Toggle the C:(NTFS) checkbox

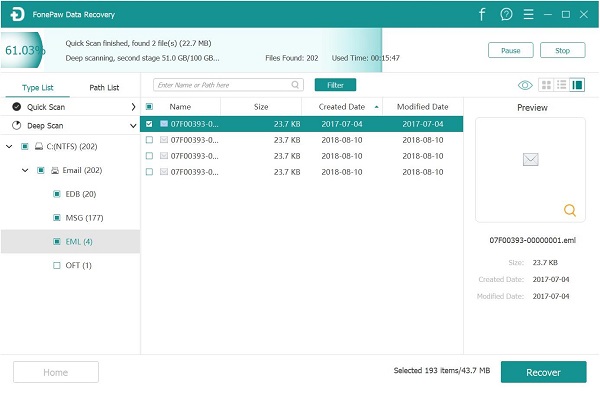pyautogui.click(x=24, y=146)
